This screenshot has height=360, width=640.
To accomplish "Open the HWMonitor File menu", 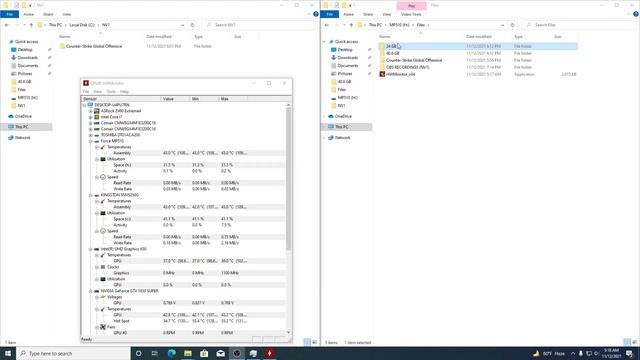I will point(86,92).
